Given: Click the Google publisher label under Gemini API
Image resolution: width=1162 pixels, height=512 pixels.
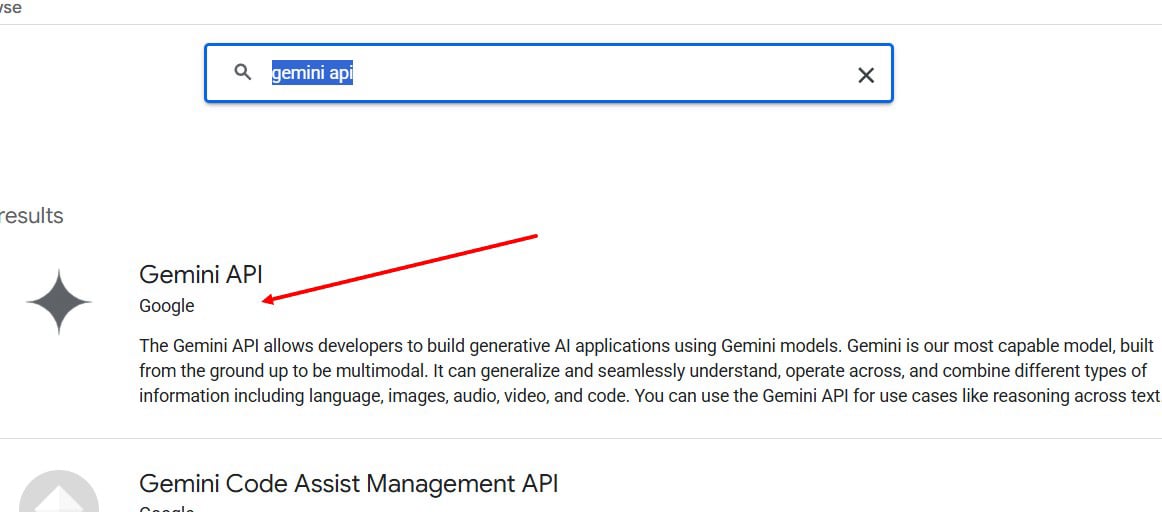Looking at the screenshot, I should tap(167, 305).
